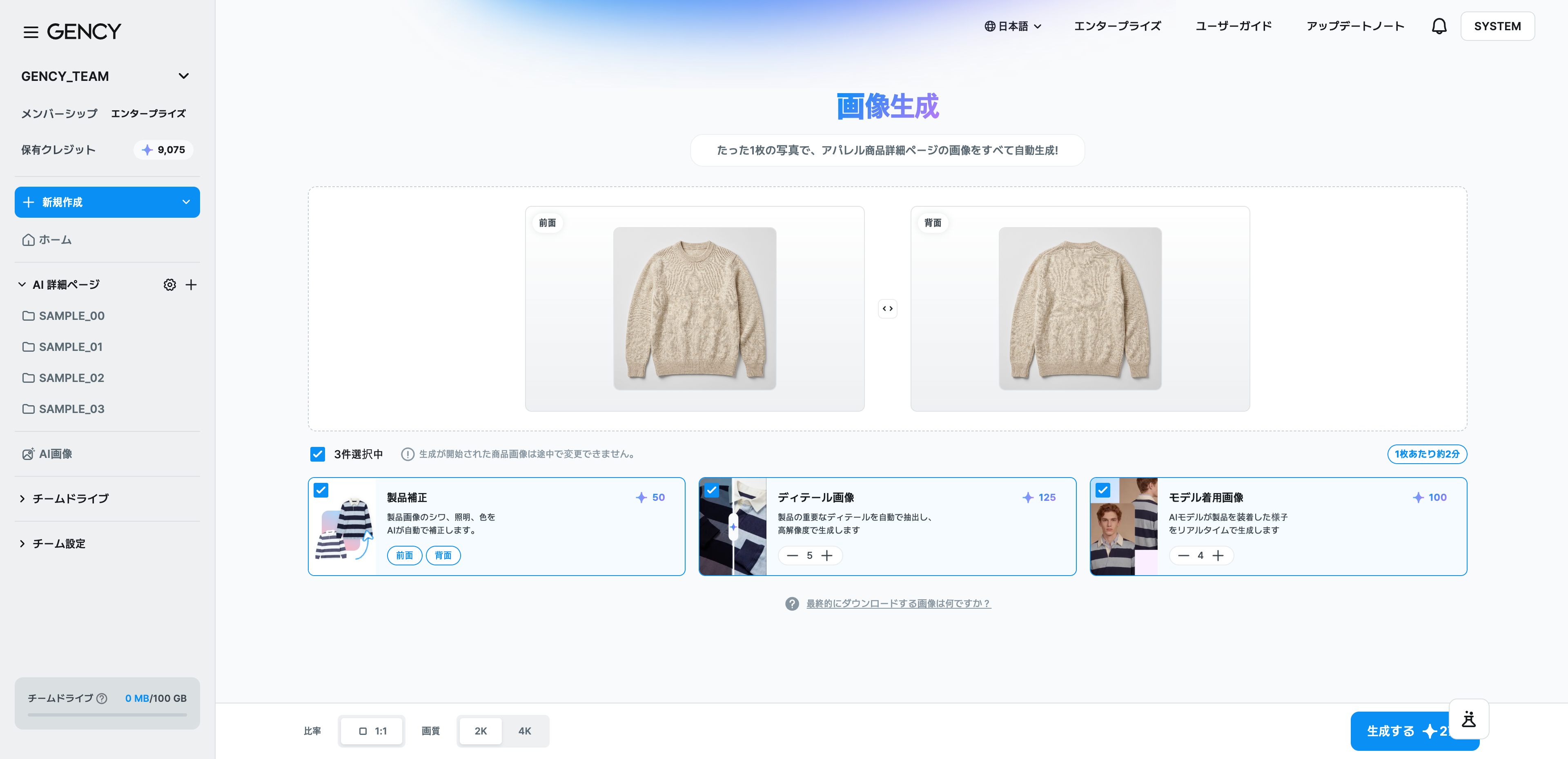Screen dimensions: 1568x759
Task: Increase モデル着用画像 count with plus
Action: click(x=1218, y=556)
